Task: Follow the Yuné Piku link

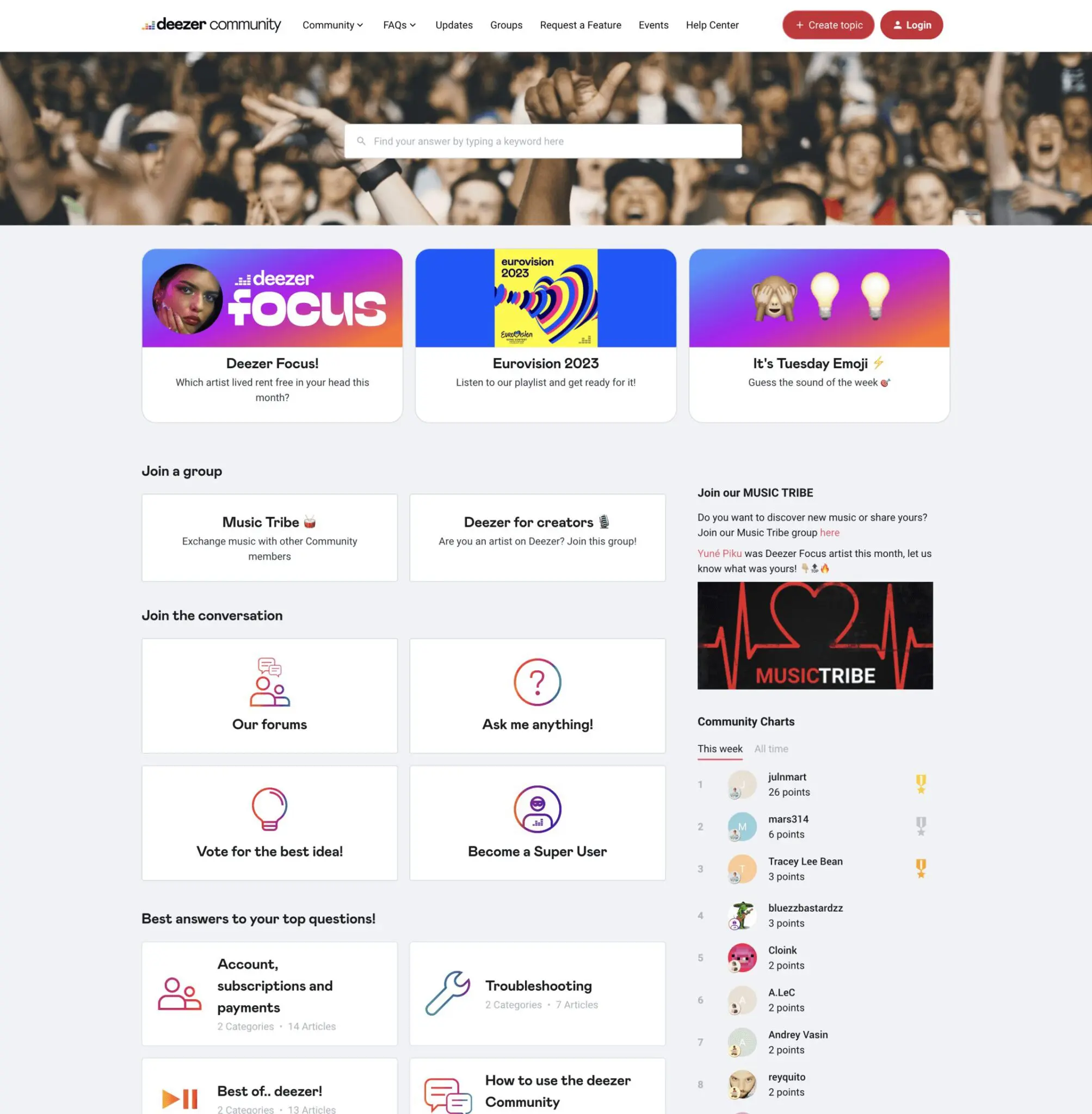Action: point(719,553)
